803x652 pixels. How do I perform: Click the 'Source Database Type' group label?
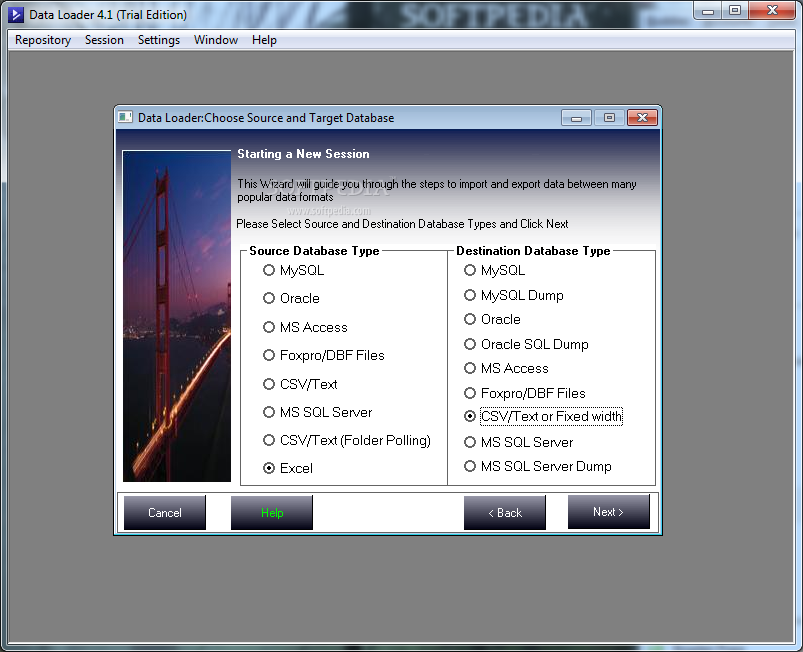point(314,251)
